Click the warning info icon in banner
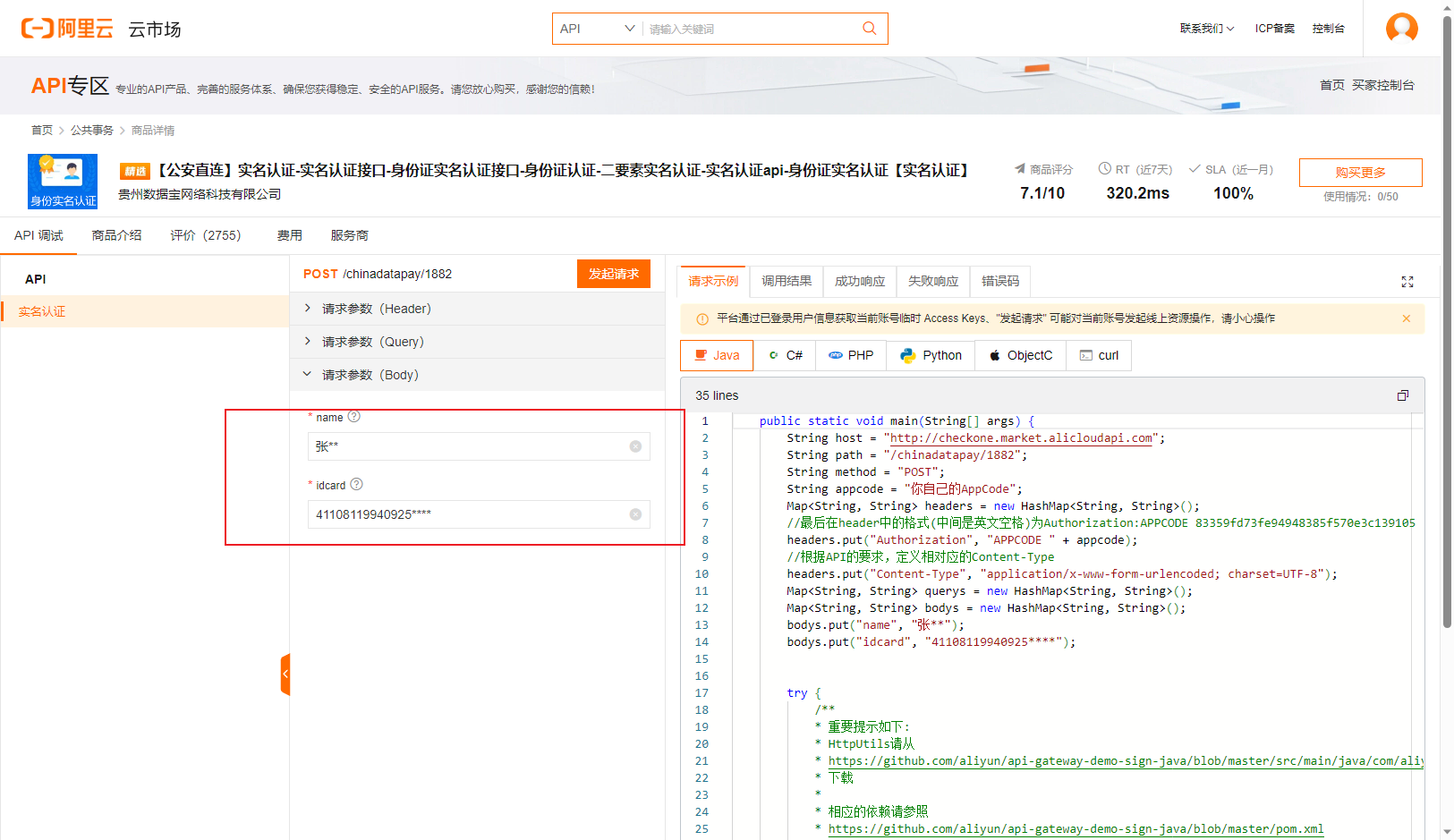Viewport: 1454px width, 840px height. click(x=702, y=319)
